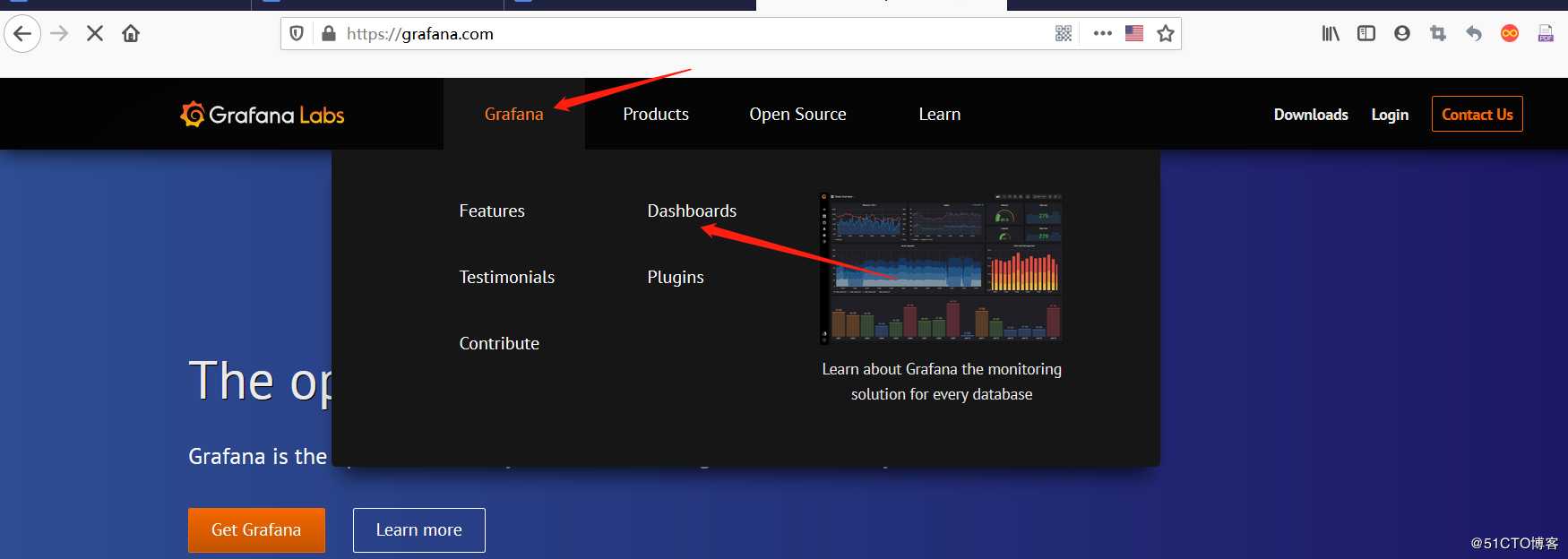This screenshot has width=1568, height=559.
Task: Open page actions three-dot menu
Action: coord(1103,34)
